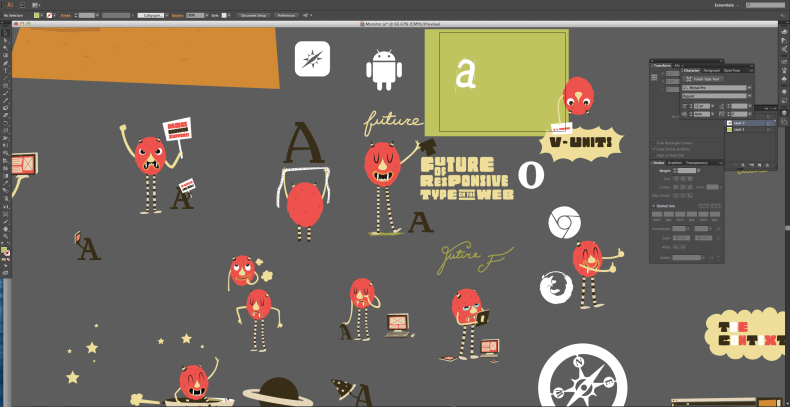Screen dimensions: 790x407
Task: Open the Profile dropdown in Stroke panel
Action: coord(703,257)
